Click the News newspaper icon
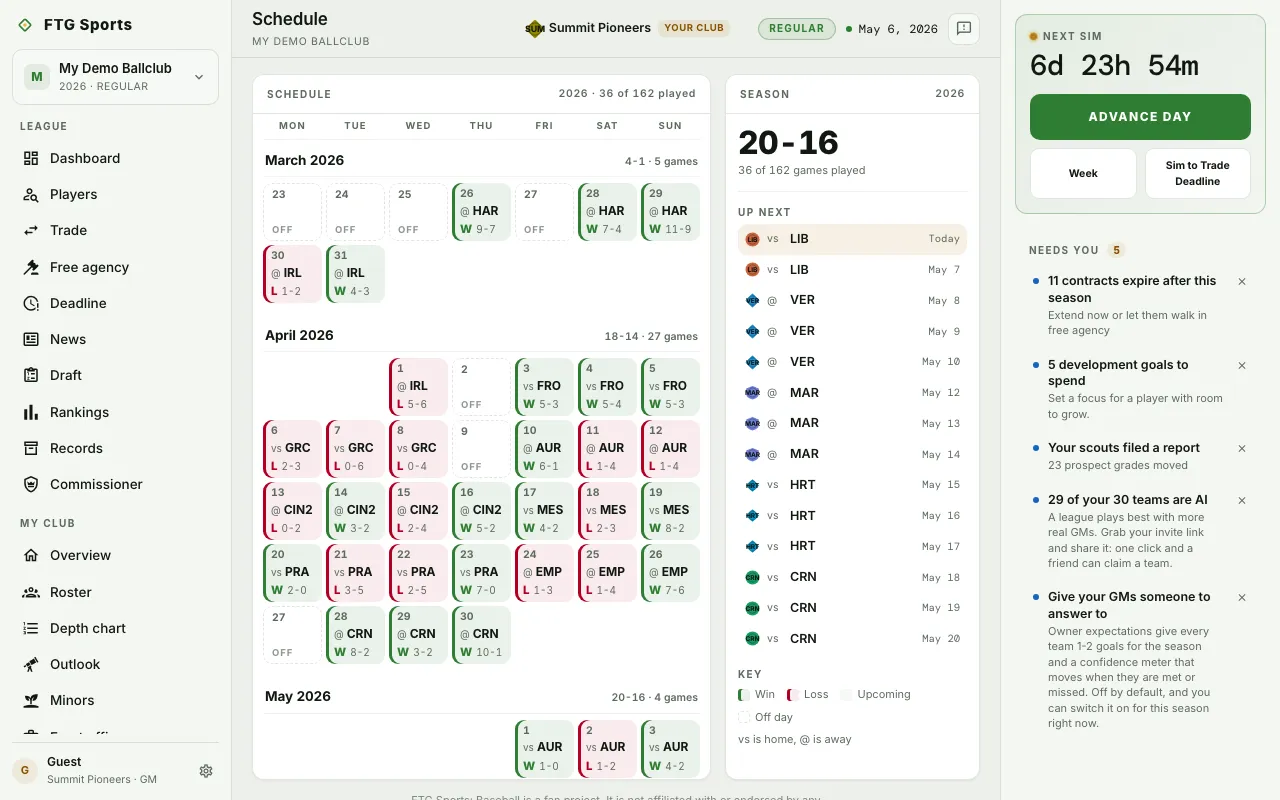The image size is (1280, 800). pos(31,339)
